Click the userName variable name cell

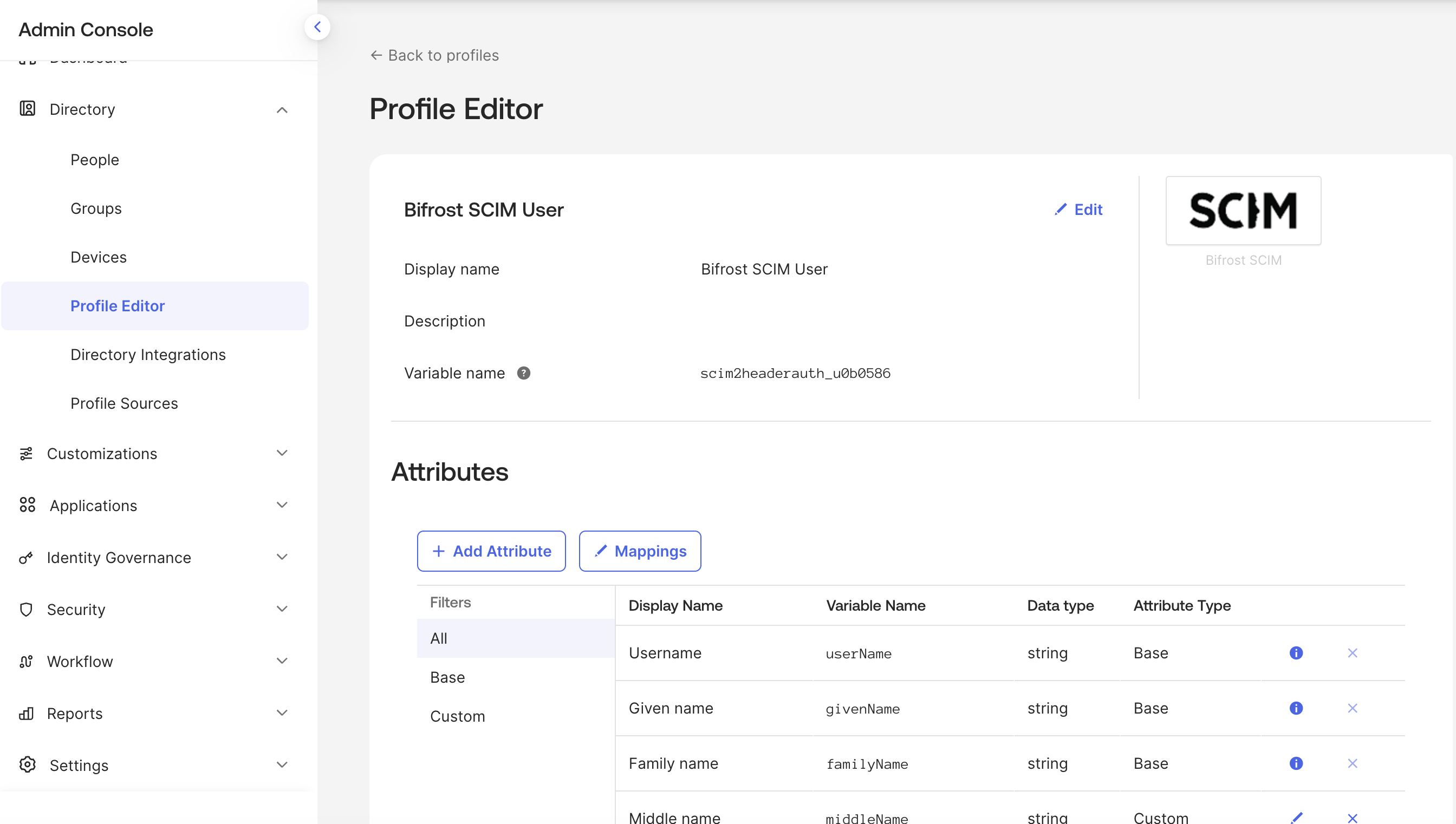(858, 653)
